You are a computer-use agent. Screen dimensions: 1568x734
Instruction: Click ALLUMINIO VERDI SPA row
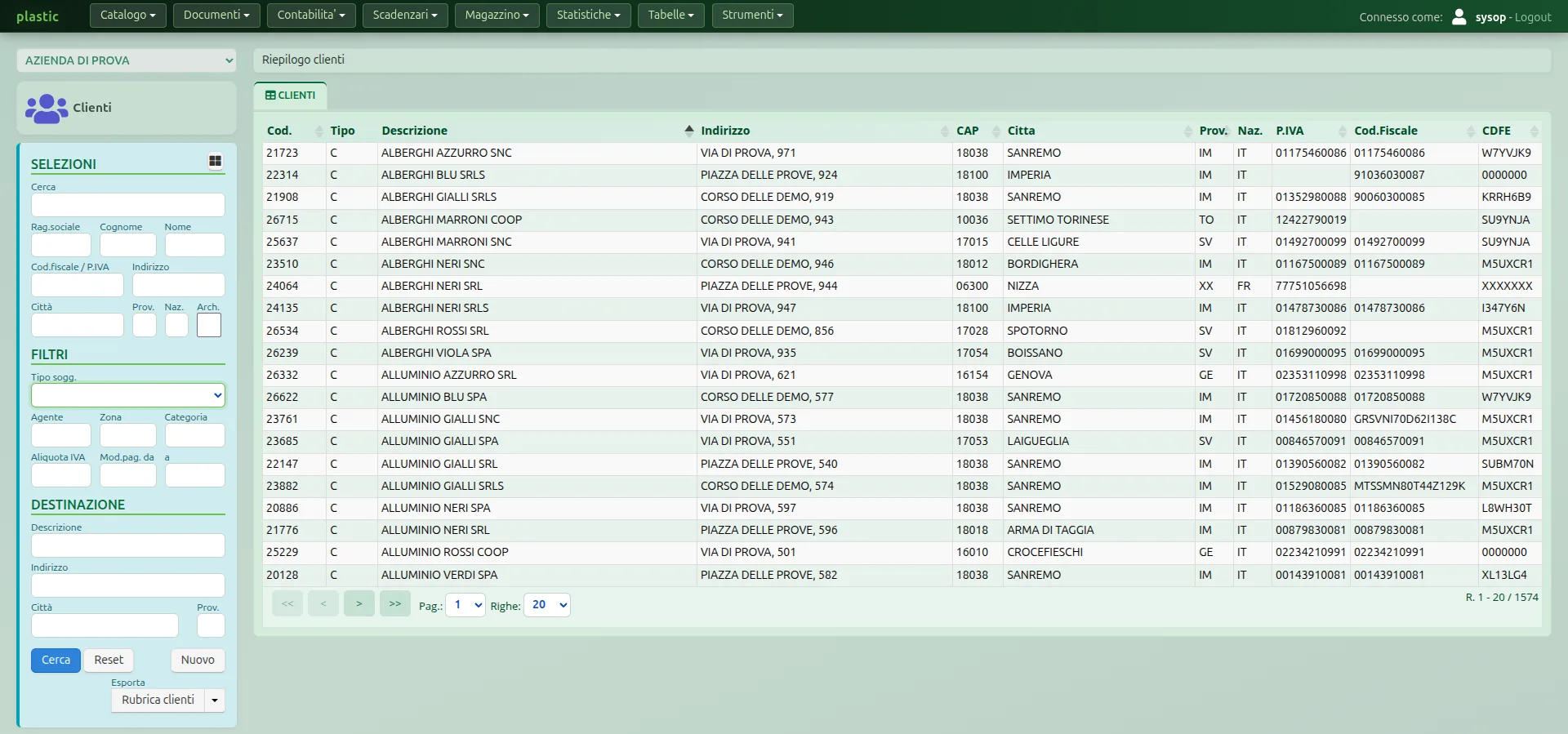point(902,575)
